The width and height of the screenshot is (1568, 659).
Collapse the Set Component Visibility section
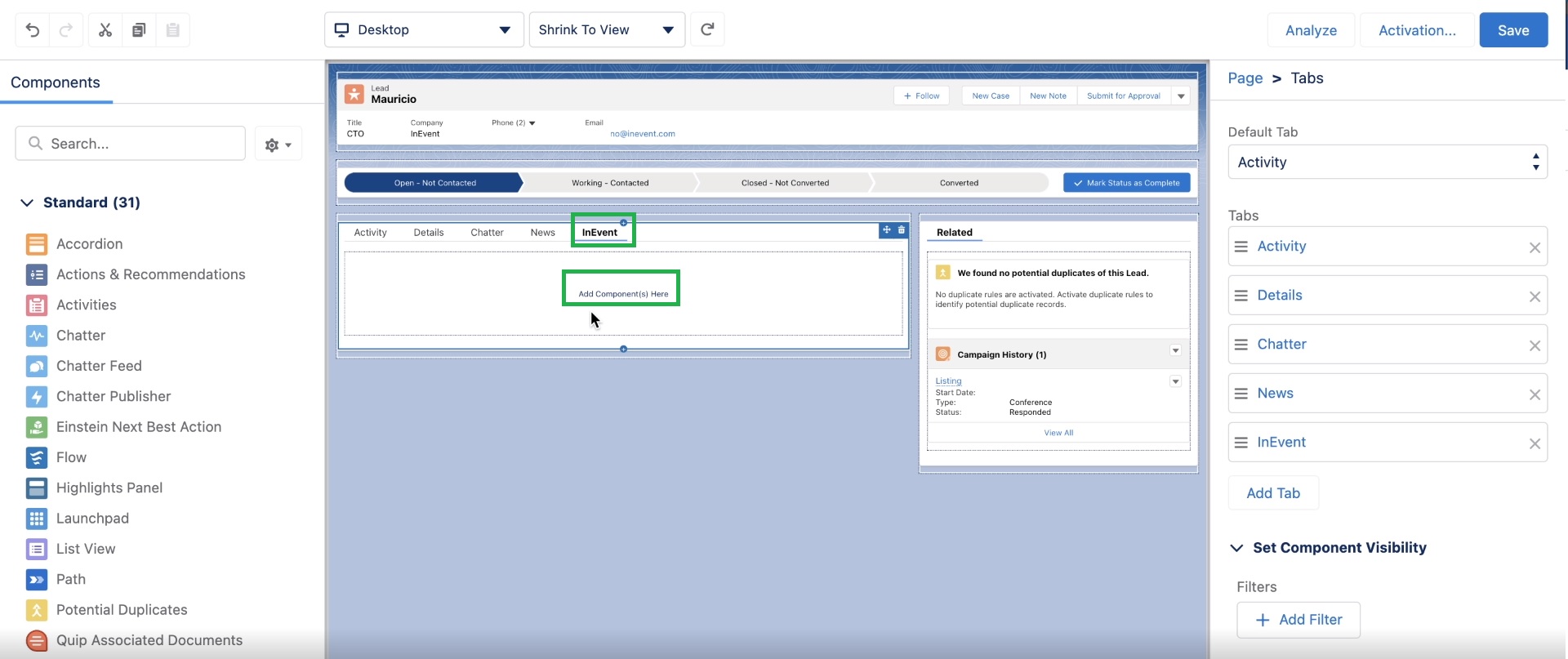[x=1236, y=548]
